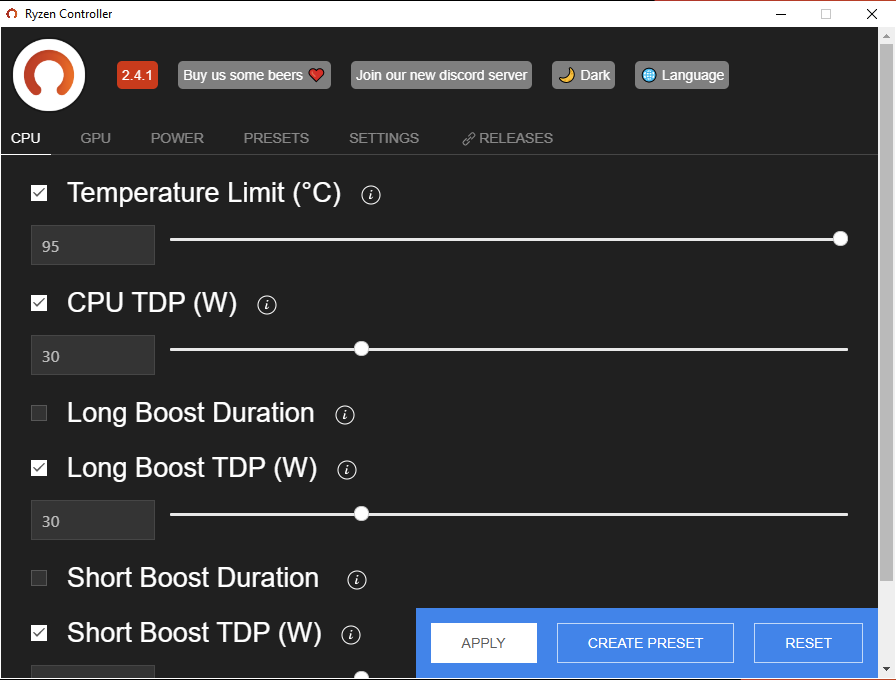Go to the SETTINGS tab

tap(384, 138)
